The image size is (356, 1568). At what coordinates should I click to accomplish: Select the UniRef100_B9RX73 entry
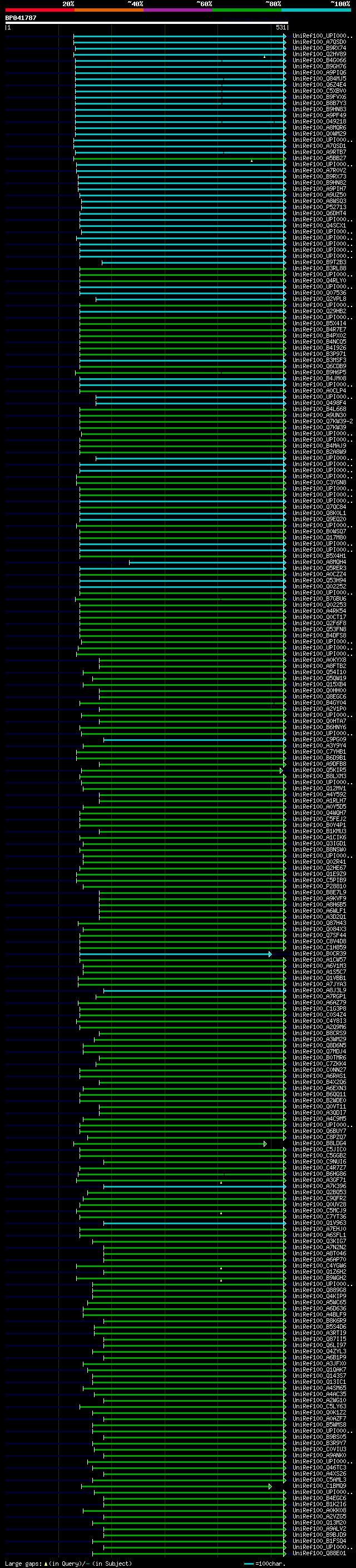pyautogui.click(x=319, y=177)
